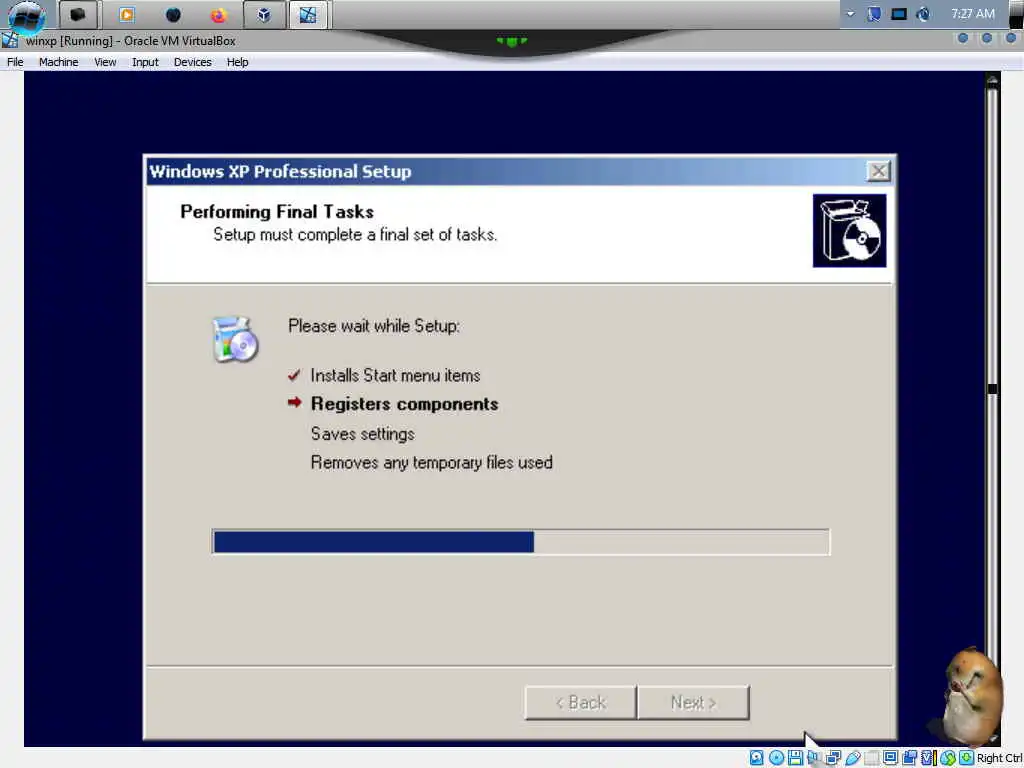
Task: Click the disabled Back button in Setup
Action: tap(581, 703)
